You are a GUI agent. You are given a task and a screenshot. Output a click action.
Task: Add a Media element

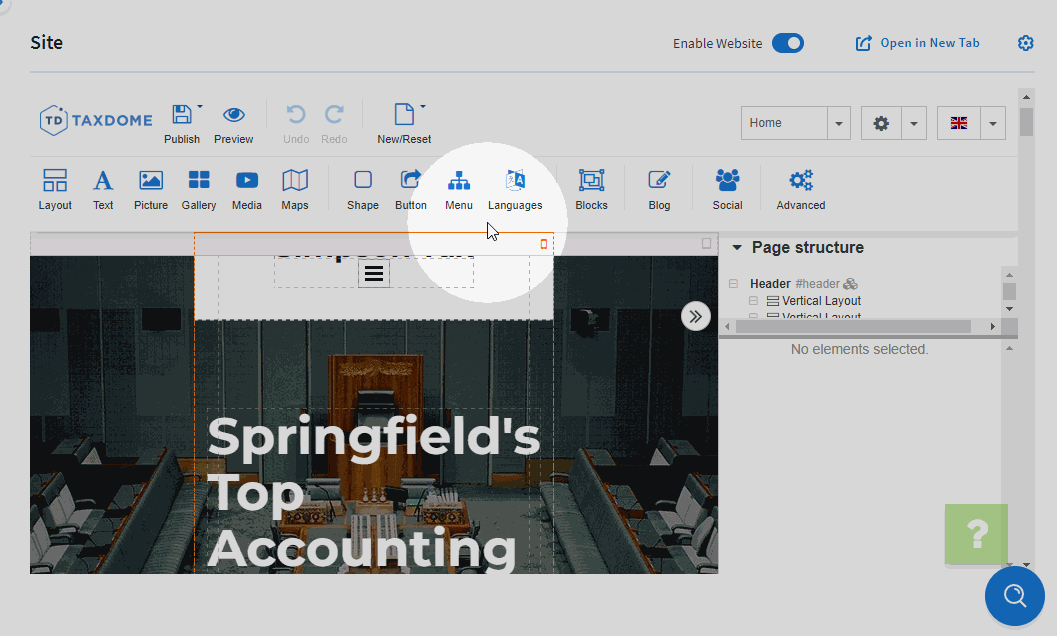click(247, 188)
